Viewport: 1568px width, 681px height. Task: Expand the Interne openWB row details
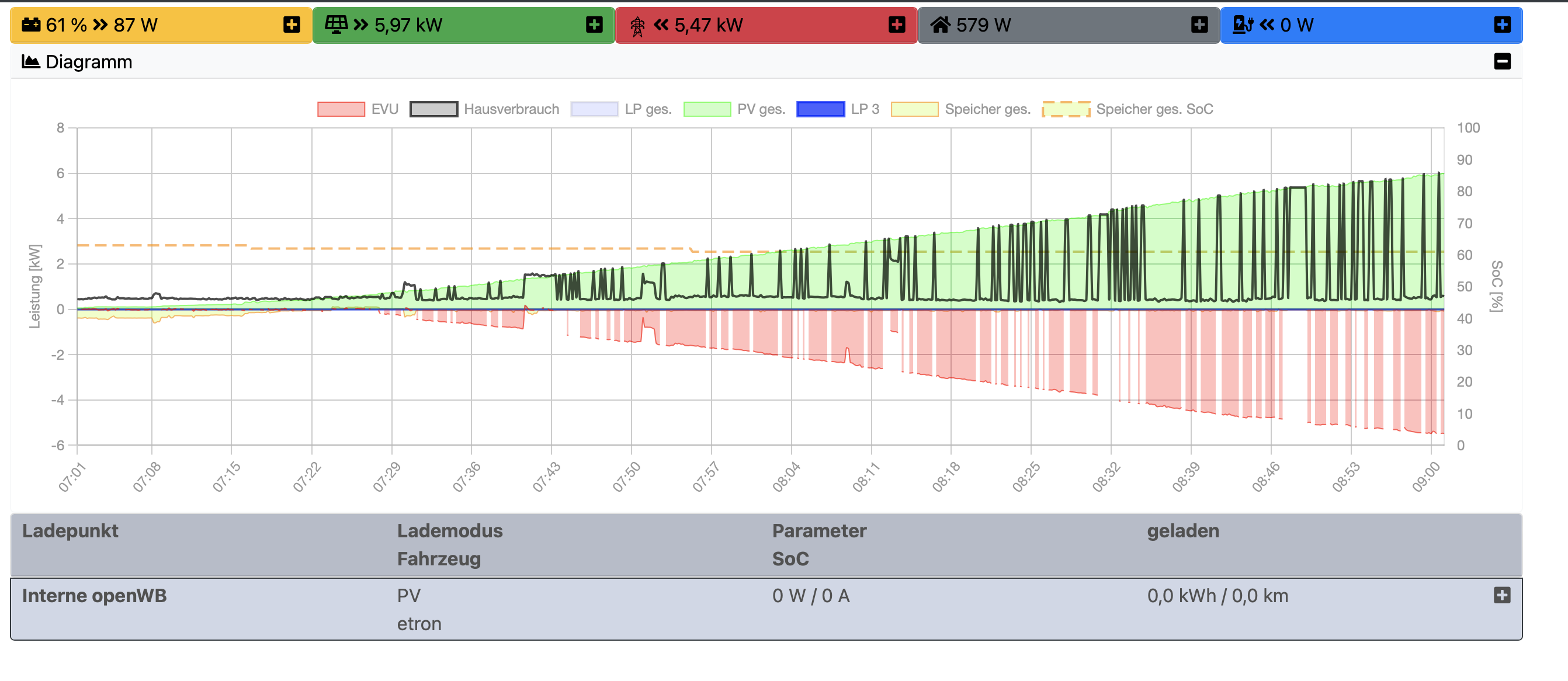[x=1501, y=595]
